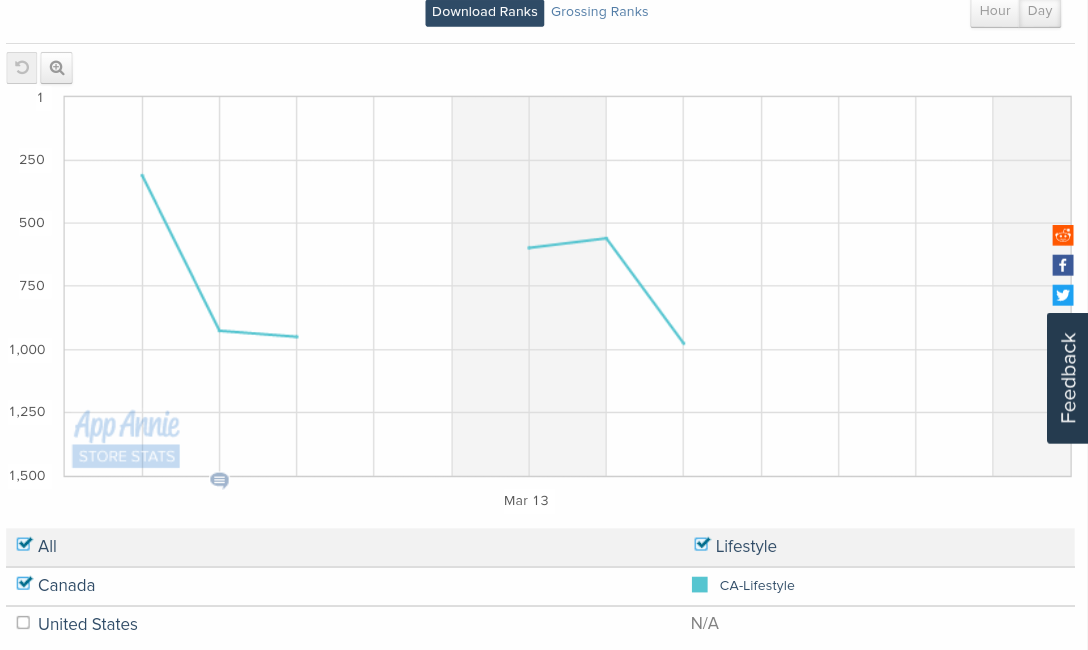Click the rank line peak near 500
Viewport: 1088px width, 650px height.
coord(606,238)
